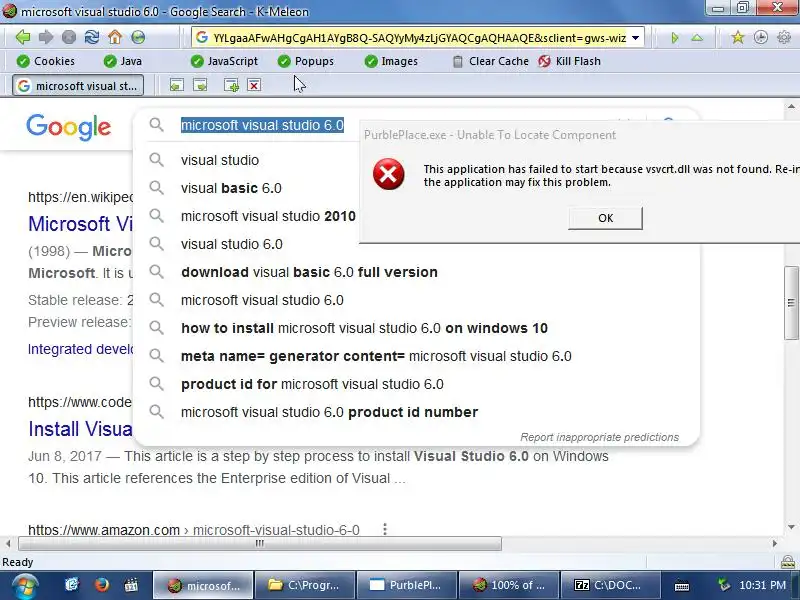The width and height of the screenshot is (800, 600).
Task: Click OK in the PurblePlace.exe error dialog
Action: click(605, 218)
